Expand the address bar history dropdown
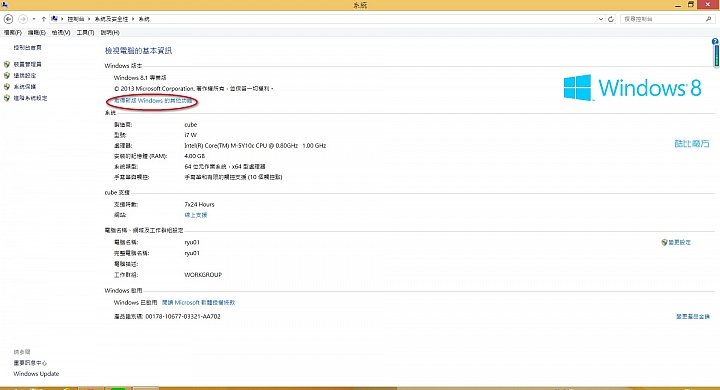720x390 pixels. pyautogui.click(x=601, y=19)
